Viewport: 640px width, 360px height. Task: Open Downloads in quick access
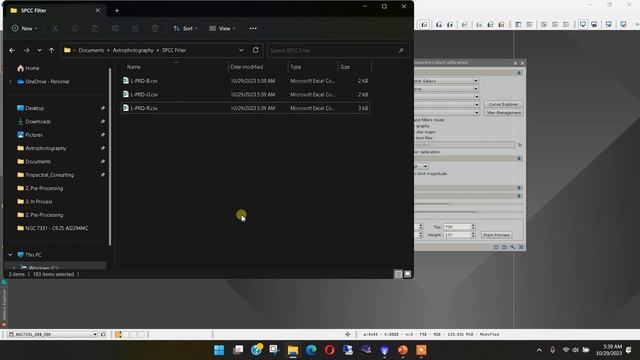pos(34,122)
